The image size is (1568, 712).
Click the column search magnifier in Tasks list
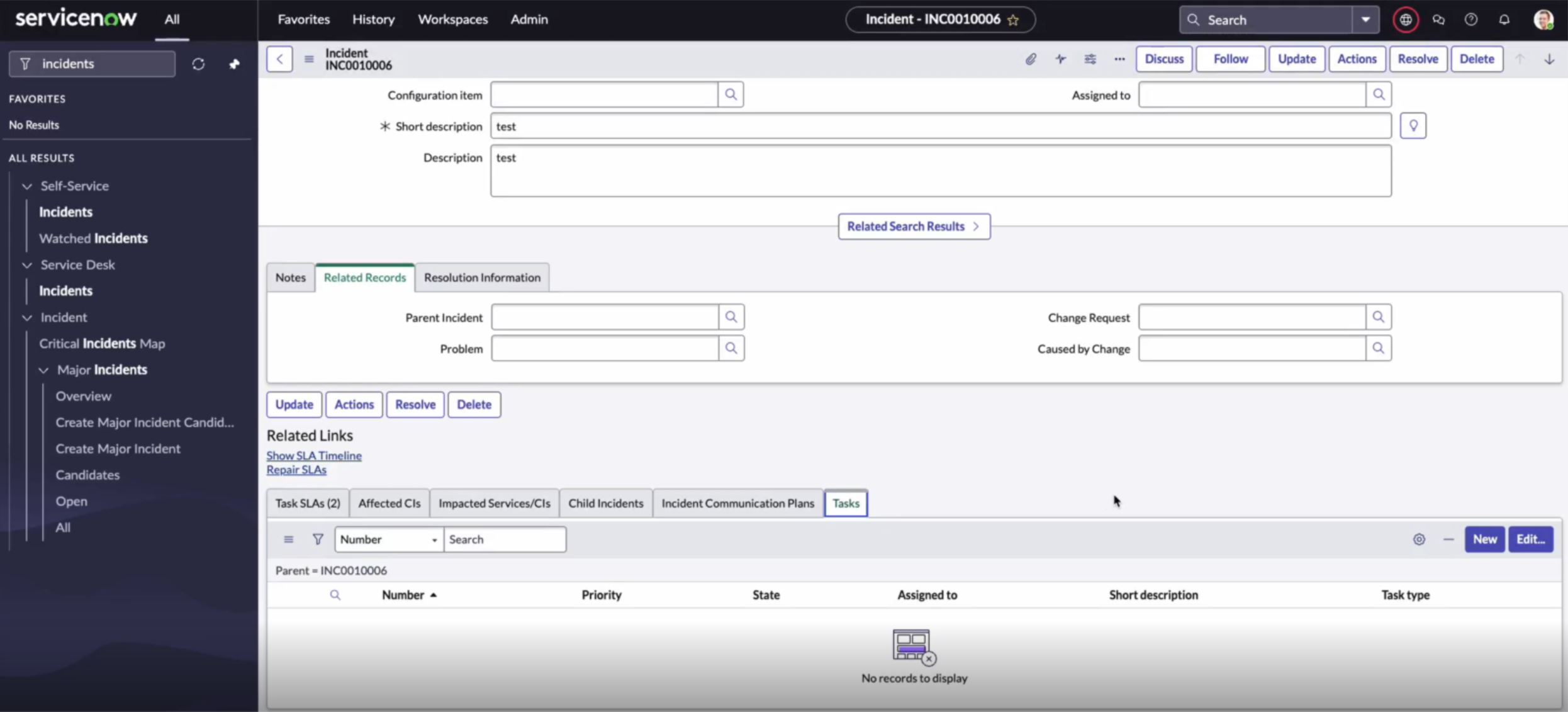[335, 595]
